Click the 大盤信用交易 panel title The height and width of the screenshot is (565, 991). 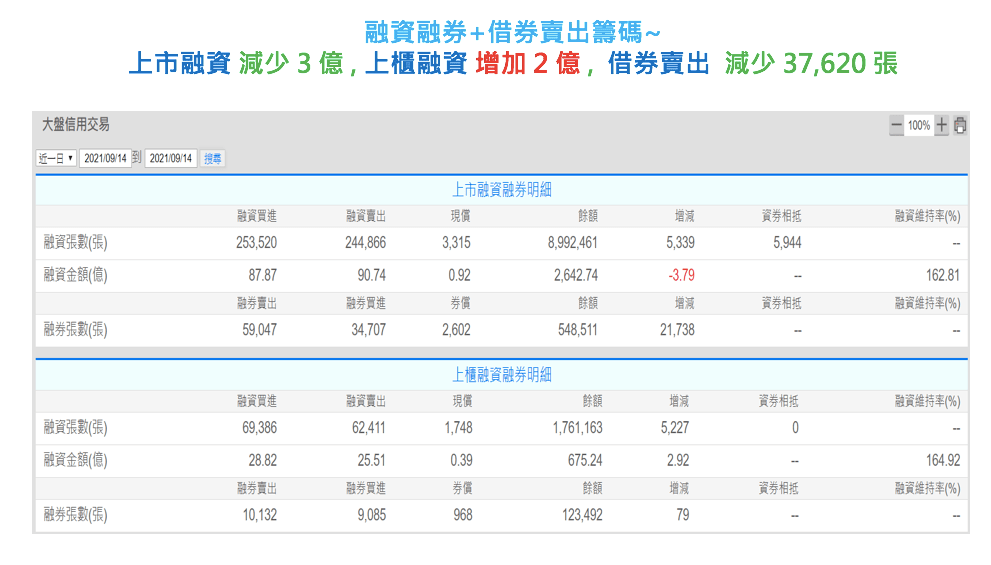[76, 125]
